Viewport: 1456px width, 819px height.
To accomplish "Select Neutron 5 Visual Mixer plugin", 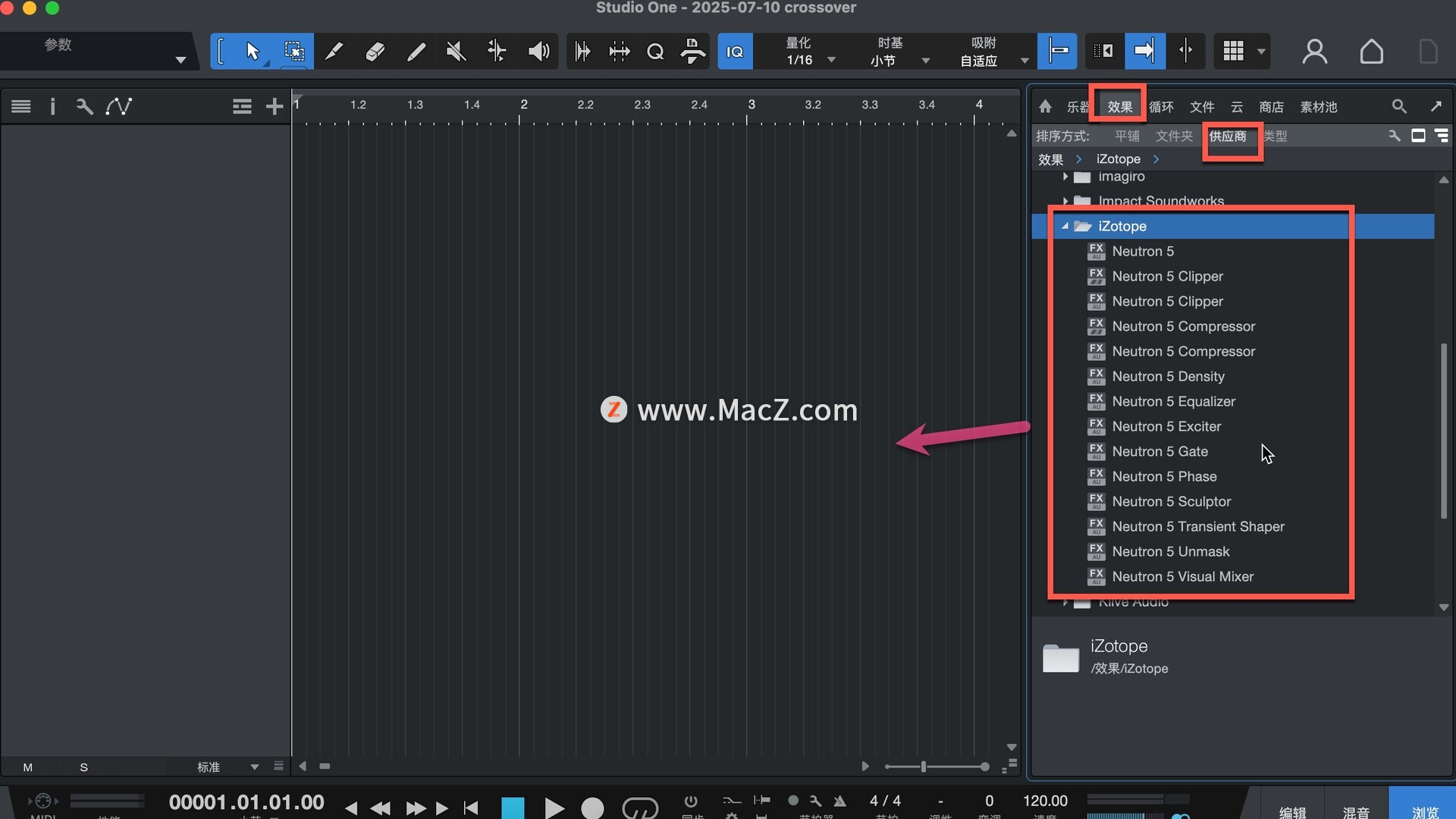I will click(x=1182, y=576).
